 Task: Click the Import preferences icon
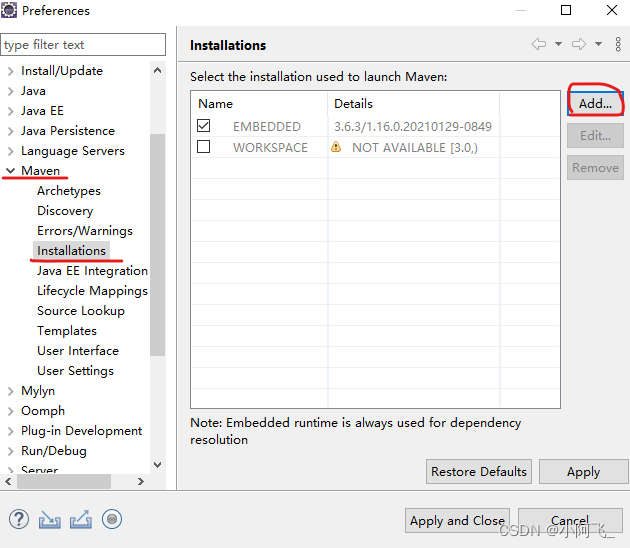pyautogui.click(x=49, y=519)
